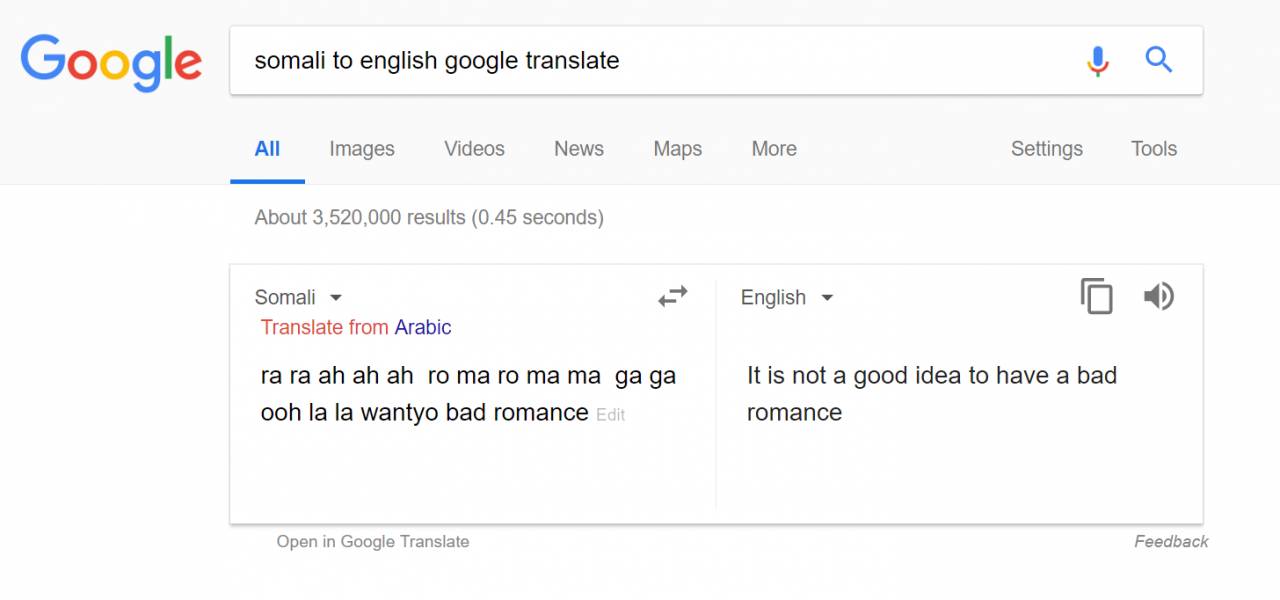
Task: Open the English target language dropdown
Action: click(x=786, y=298)
